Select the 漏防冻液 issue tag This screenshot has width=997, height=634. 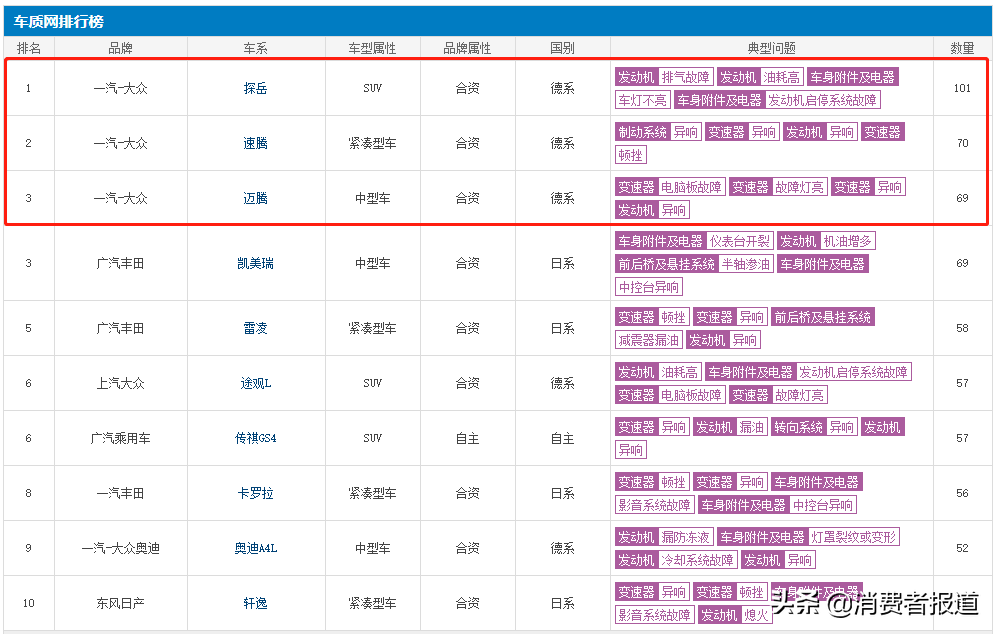685,537
